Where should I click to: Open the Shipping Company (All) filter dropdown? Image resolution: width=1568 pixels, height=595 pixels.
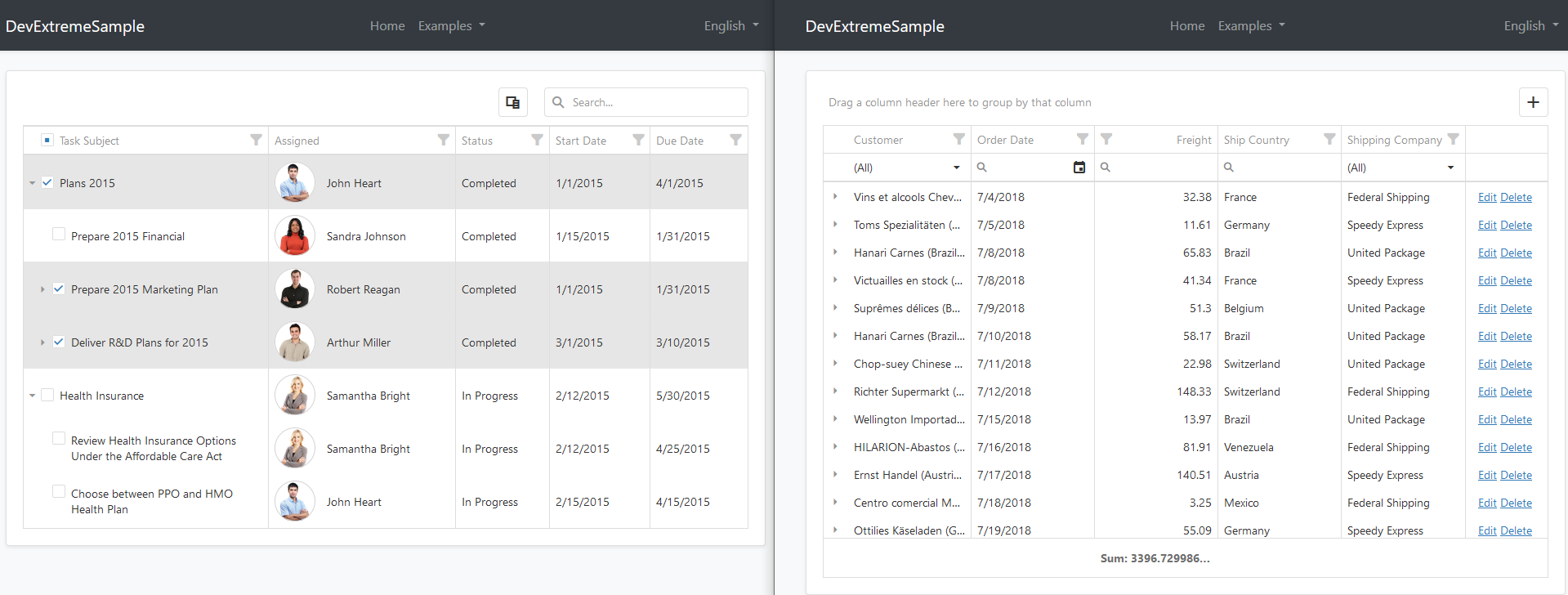pyautogui.click(x=1450, y=168)
